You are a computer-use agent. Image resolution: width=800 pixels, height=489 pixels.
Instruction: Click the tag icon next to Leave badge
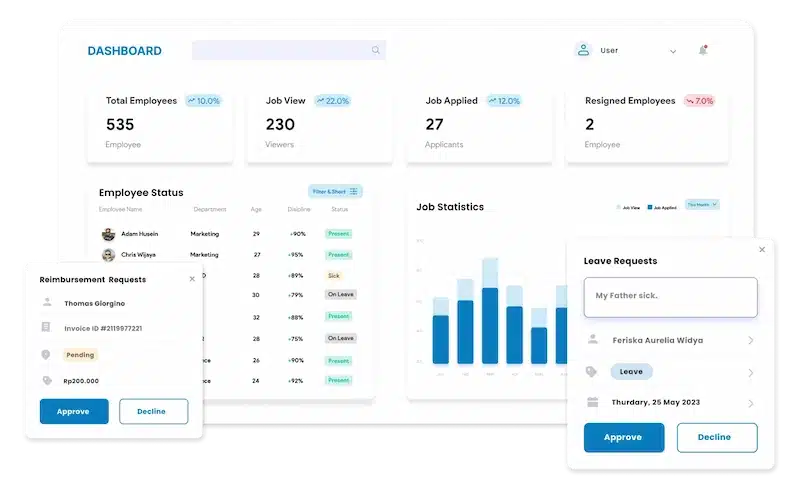(592, 372)
